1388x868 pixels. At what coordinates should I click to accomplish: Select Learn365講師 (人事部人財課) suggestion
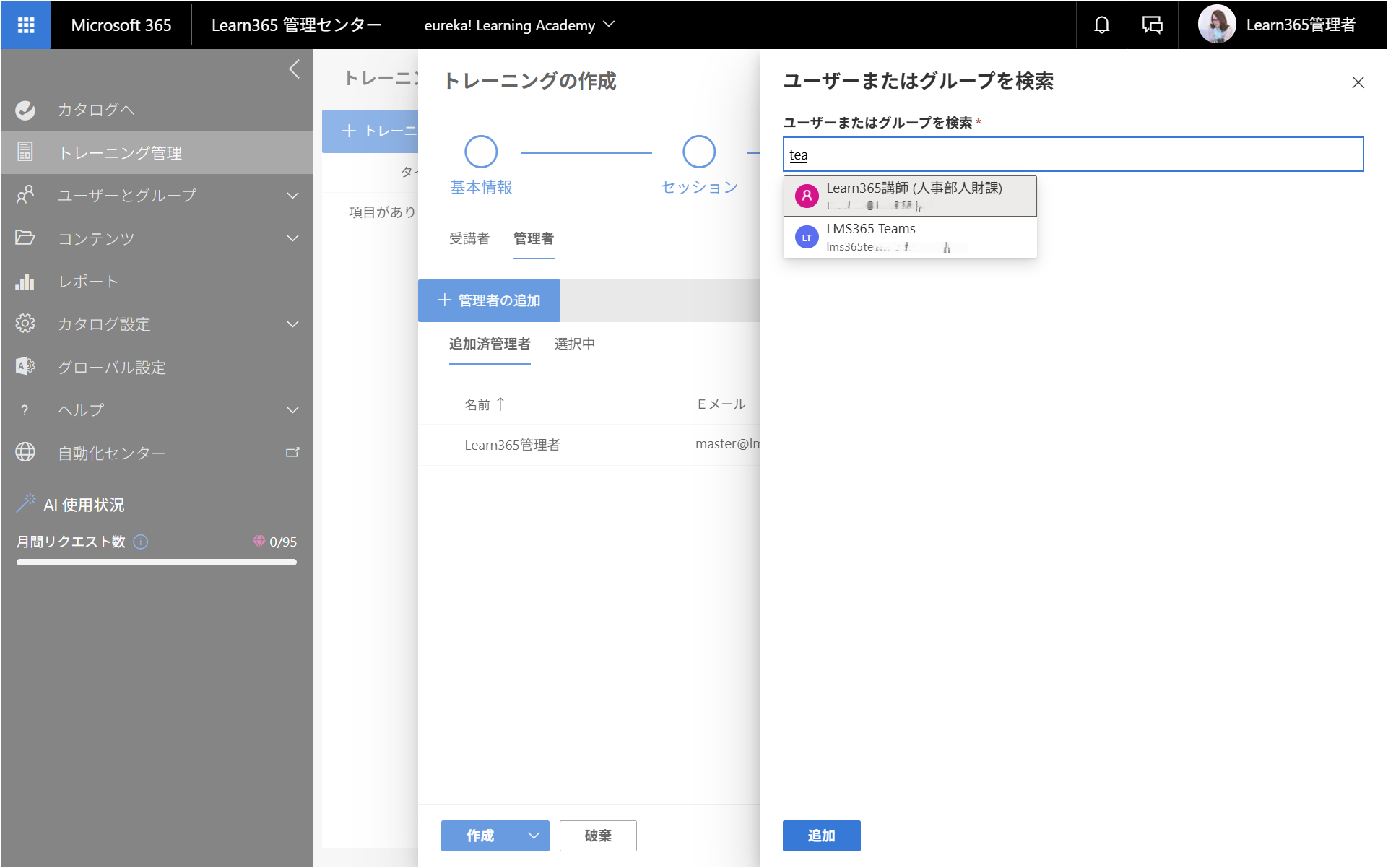click(910, 196)
